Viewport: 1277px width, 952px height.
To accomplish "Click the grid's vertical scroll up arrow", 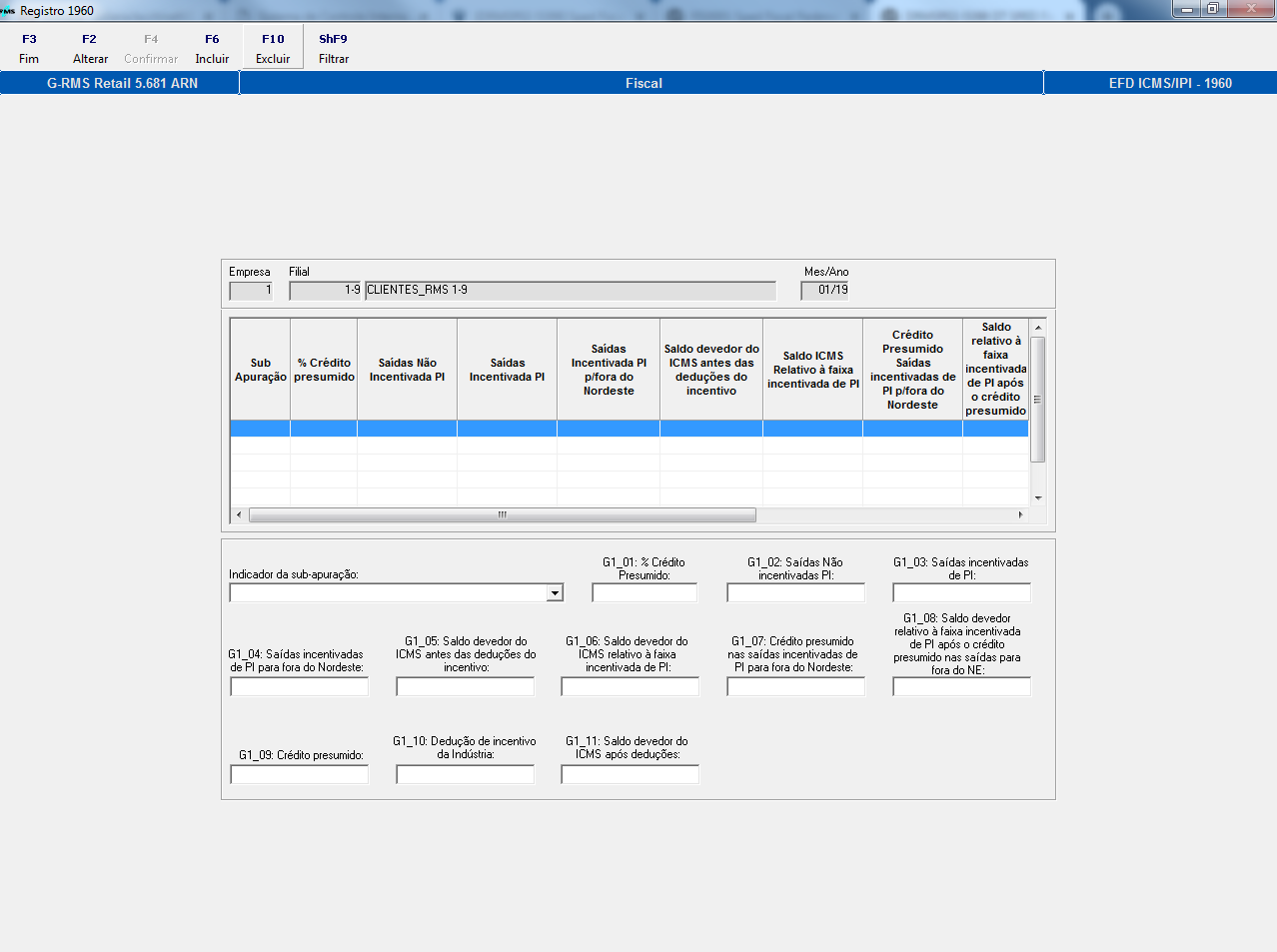I will point(1038,327).
